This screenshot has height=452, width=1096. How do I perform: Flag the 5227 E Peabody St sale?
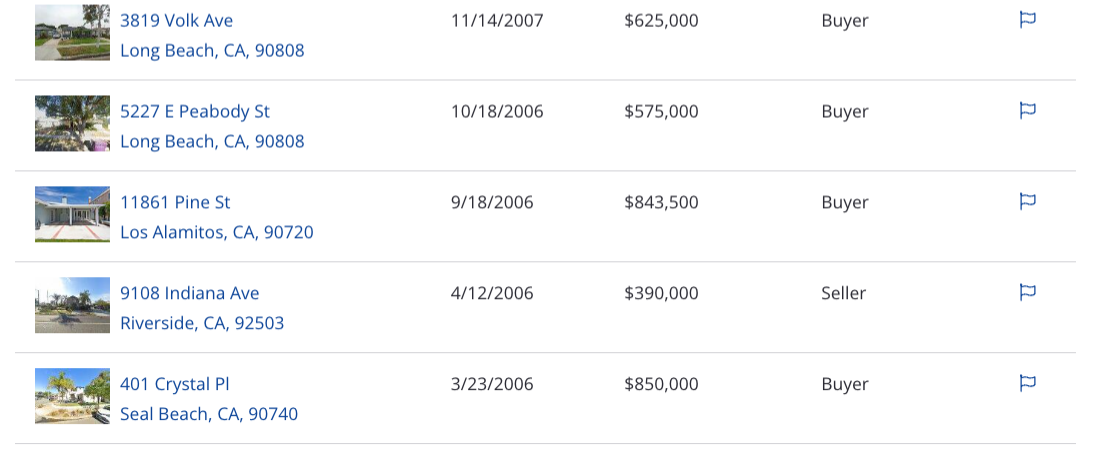(x=1027, y=110)
